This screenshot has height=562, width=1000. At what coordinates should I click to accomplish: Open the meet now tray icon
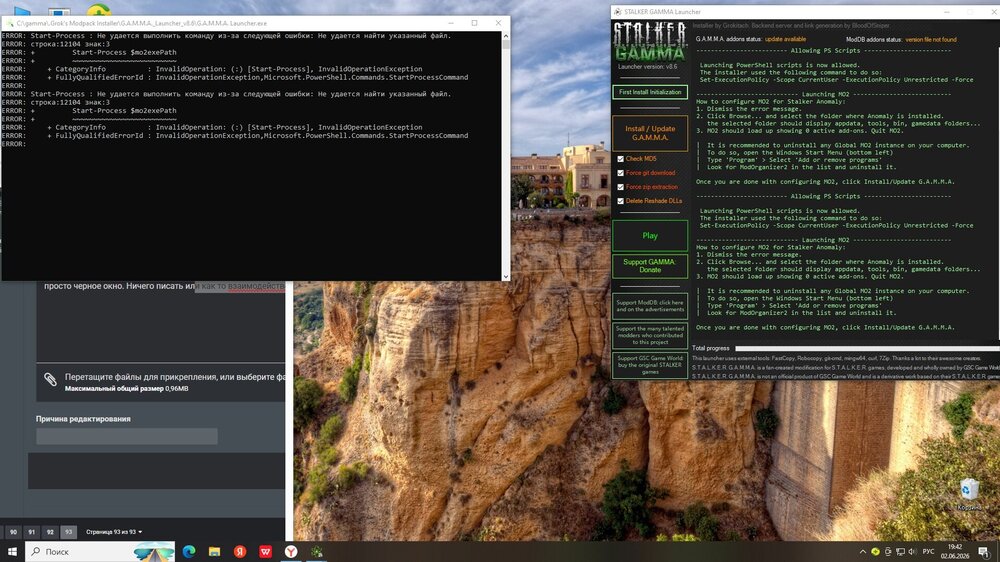coord(888,552)
